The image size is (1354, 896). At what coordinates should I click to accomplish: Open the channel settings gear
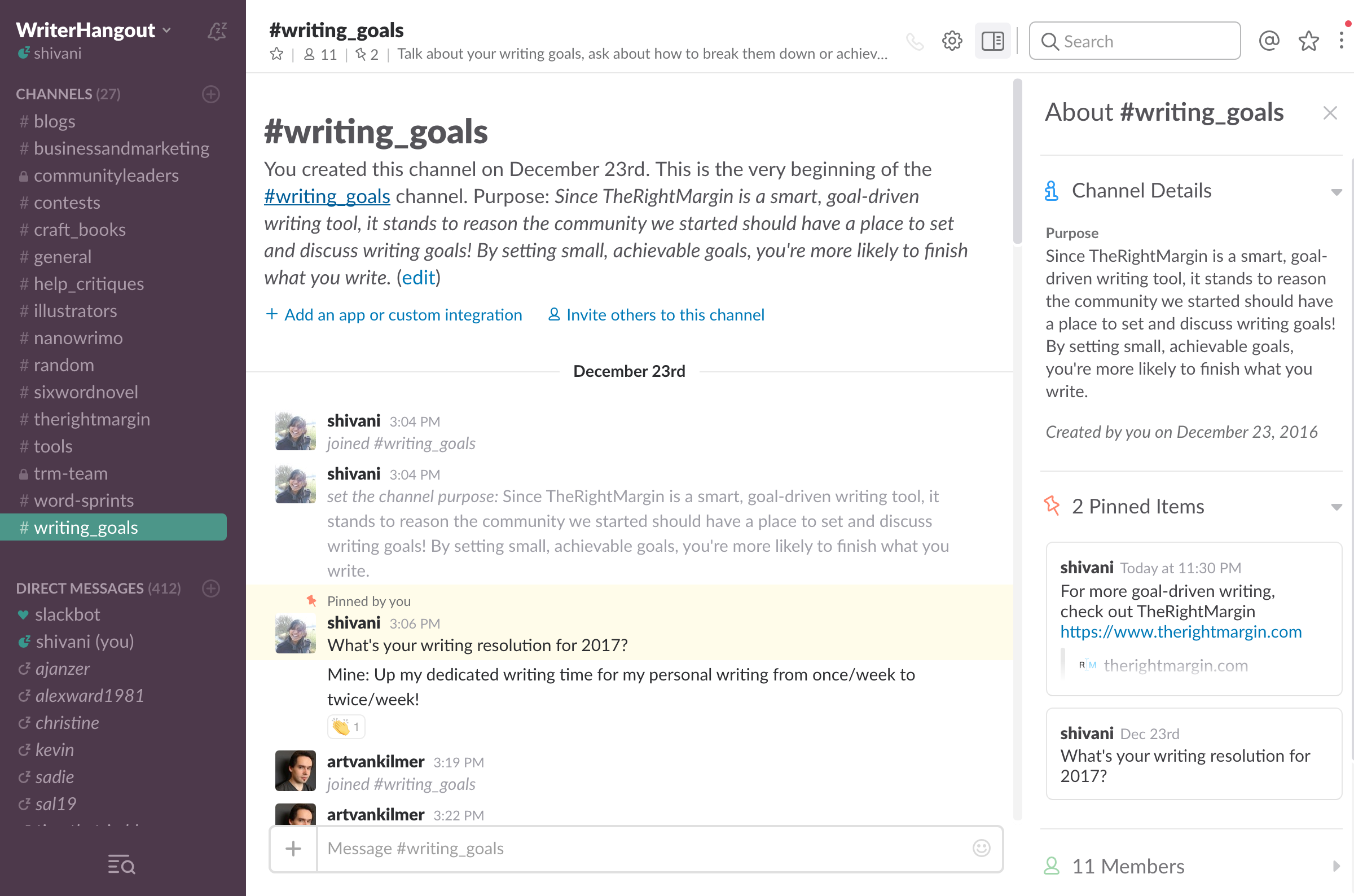click(x=951, y=41)
